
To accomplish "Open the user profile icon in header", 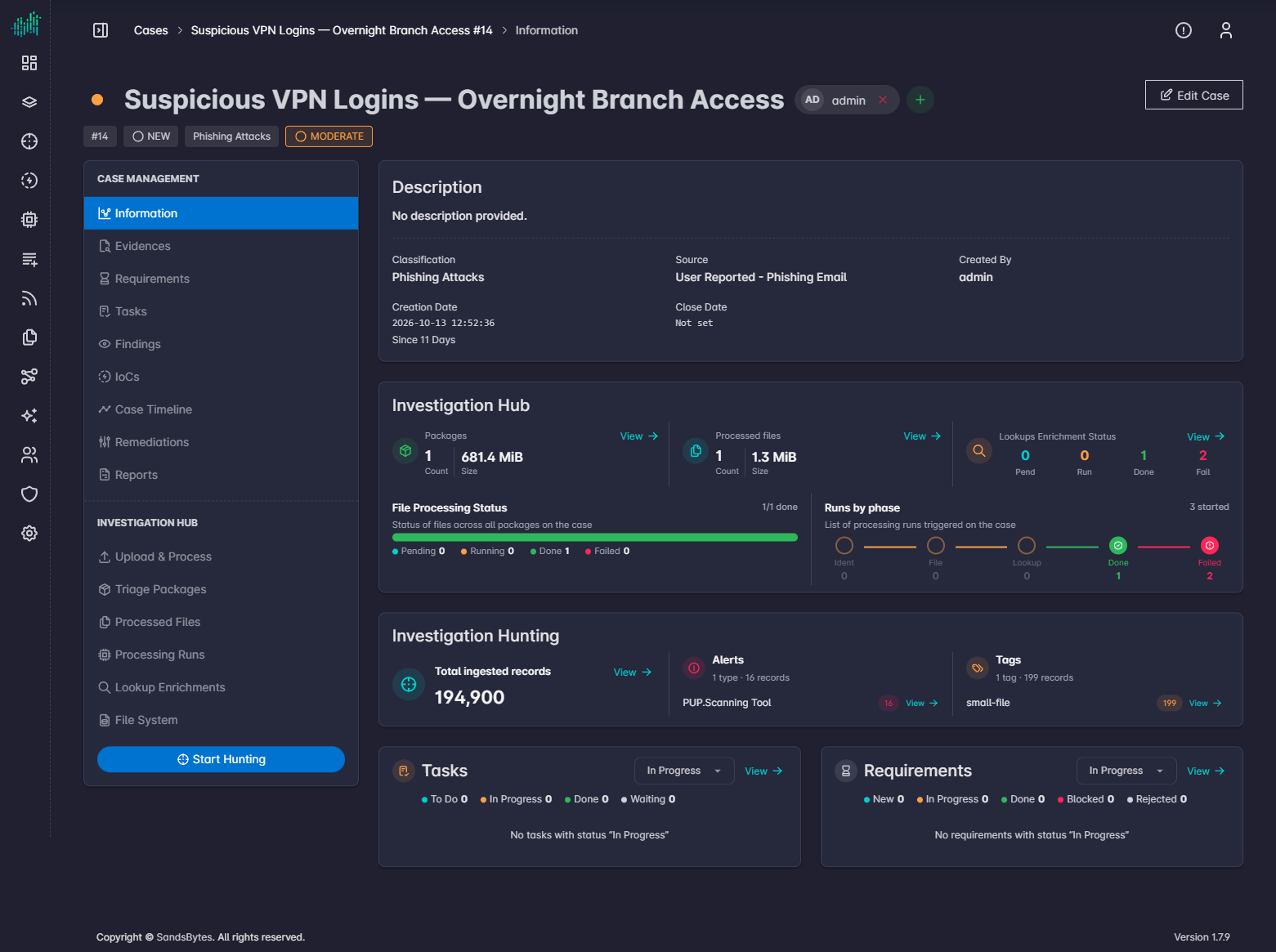I will tap(1226, 30).
